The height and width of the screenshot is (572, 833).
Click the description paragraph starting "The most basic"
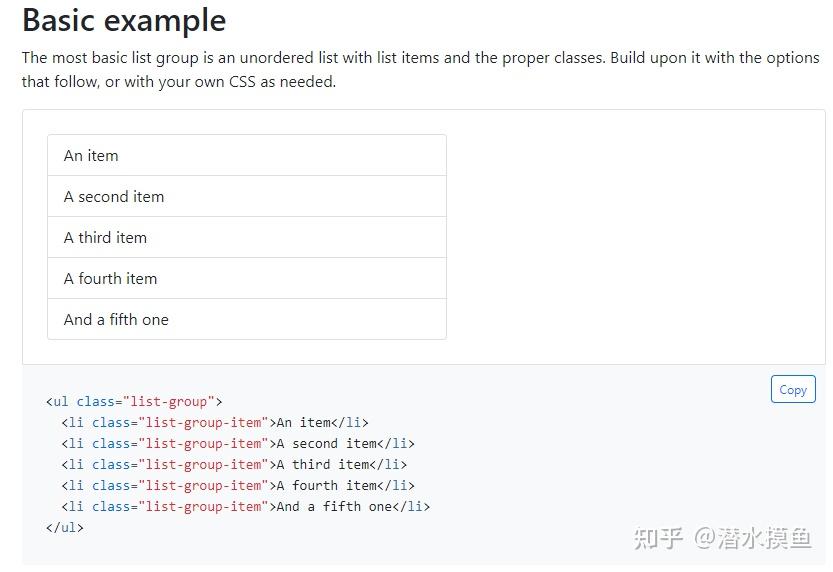[420, 70]
